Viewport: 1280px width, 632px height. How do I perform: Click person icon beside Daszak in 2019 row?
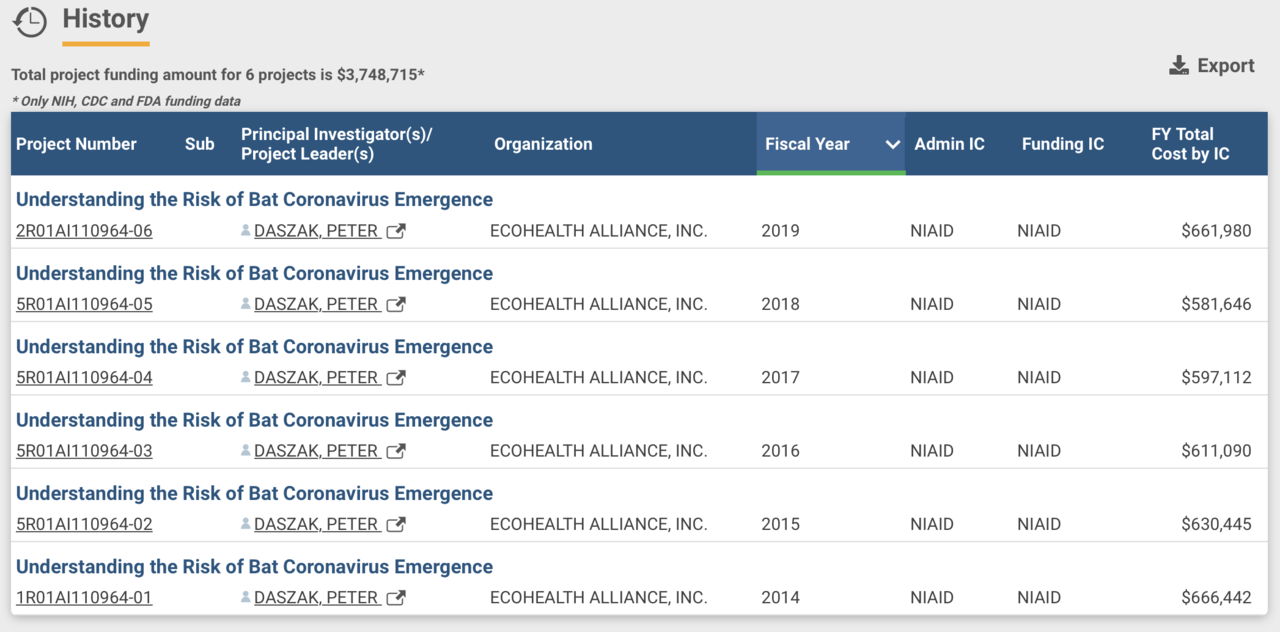246,231
